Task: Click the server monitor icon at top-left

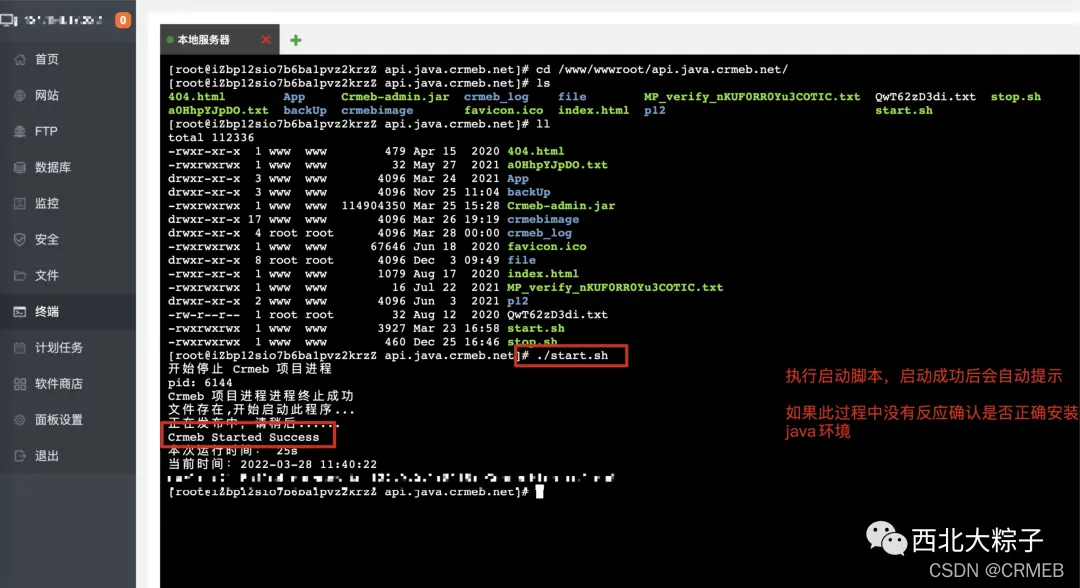Action: [x=9, y=20]
